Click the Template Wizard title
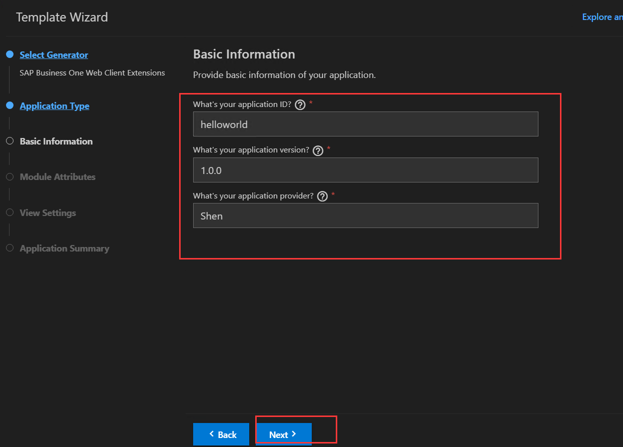Screen dimensions: 624x448 (62, 17)
